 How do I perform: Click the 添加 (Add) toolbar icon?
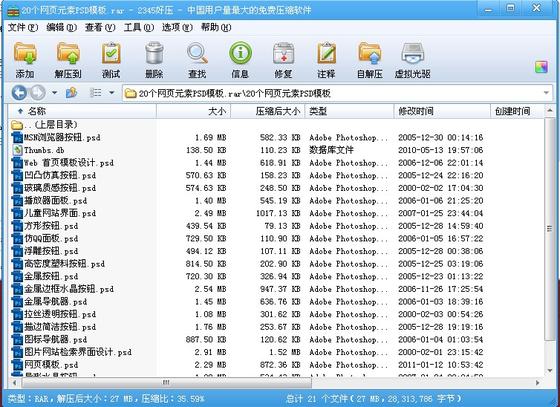(x=25, y=54)
